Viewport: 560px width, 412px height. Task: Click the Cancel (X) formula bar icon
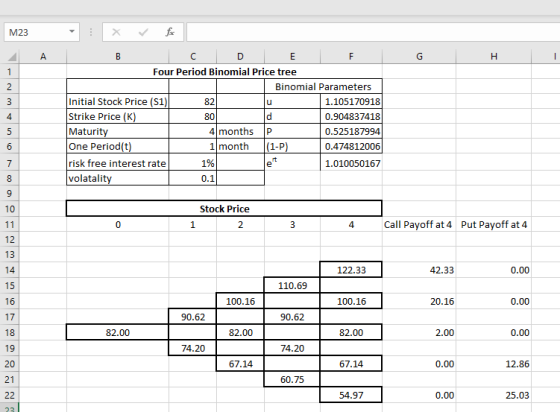tap(116, 32)
